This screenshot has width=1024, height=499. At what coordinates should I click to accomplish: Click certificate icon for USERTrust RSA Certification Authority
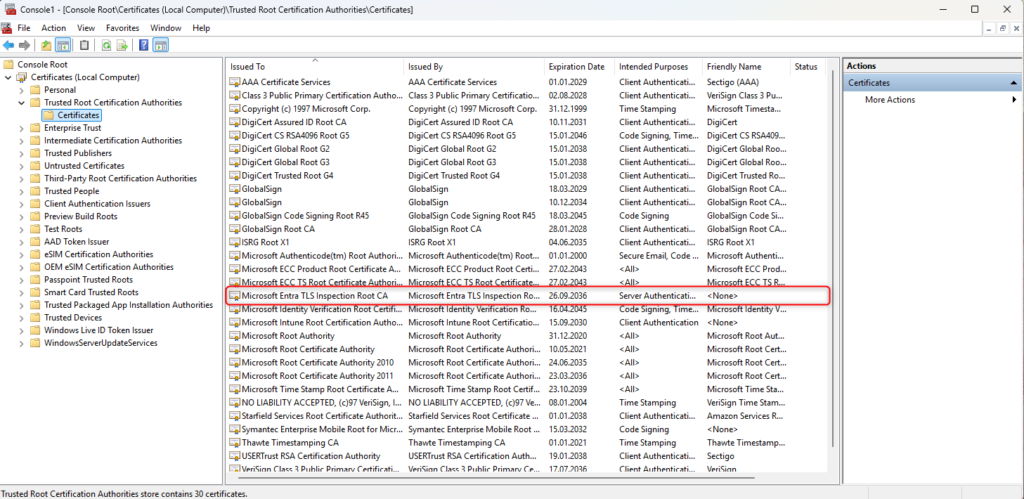click(235, 456)
